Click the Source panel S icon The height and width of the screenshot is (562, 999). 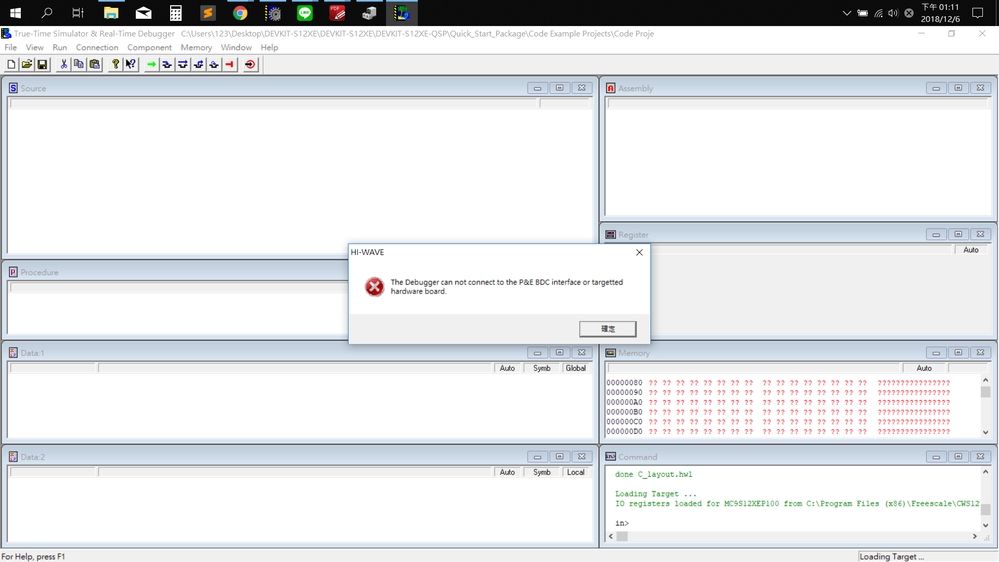point(13,88)
